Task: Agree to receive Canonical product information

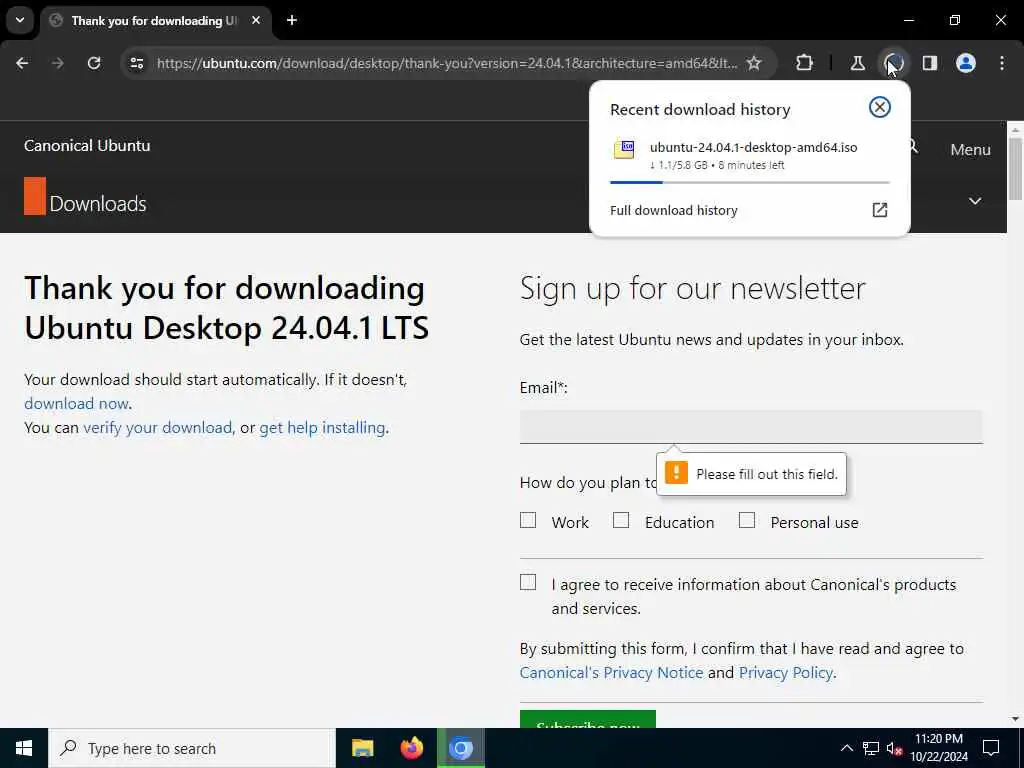Action: point(528,583)
